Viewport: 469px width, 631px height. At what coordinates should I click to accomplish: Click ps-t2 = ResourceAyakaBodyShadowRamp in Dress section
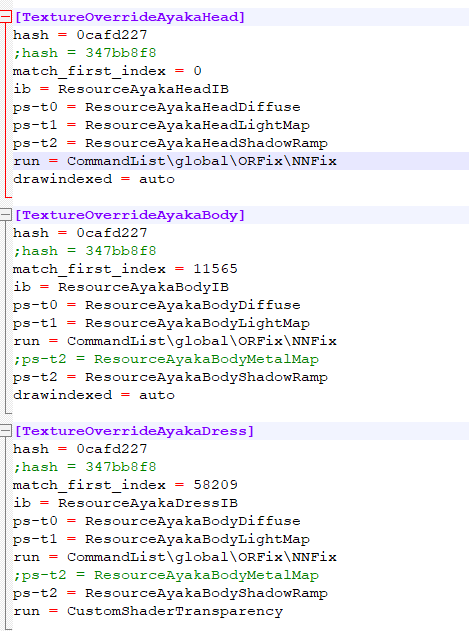[x=170, y=593]
